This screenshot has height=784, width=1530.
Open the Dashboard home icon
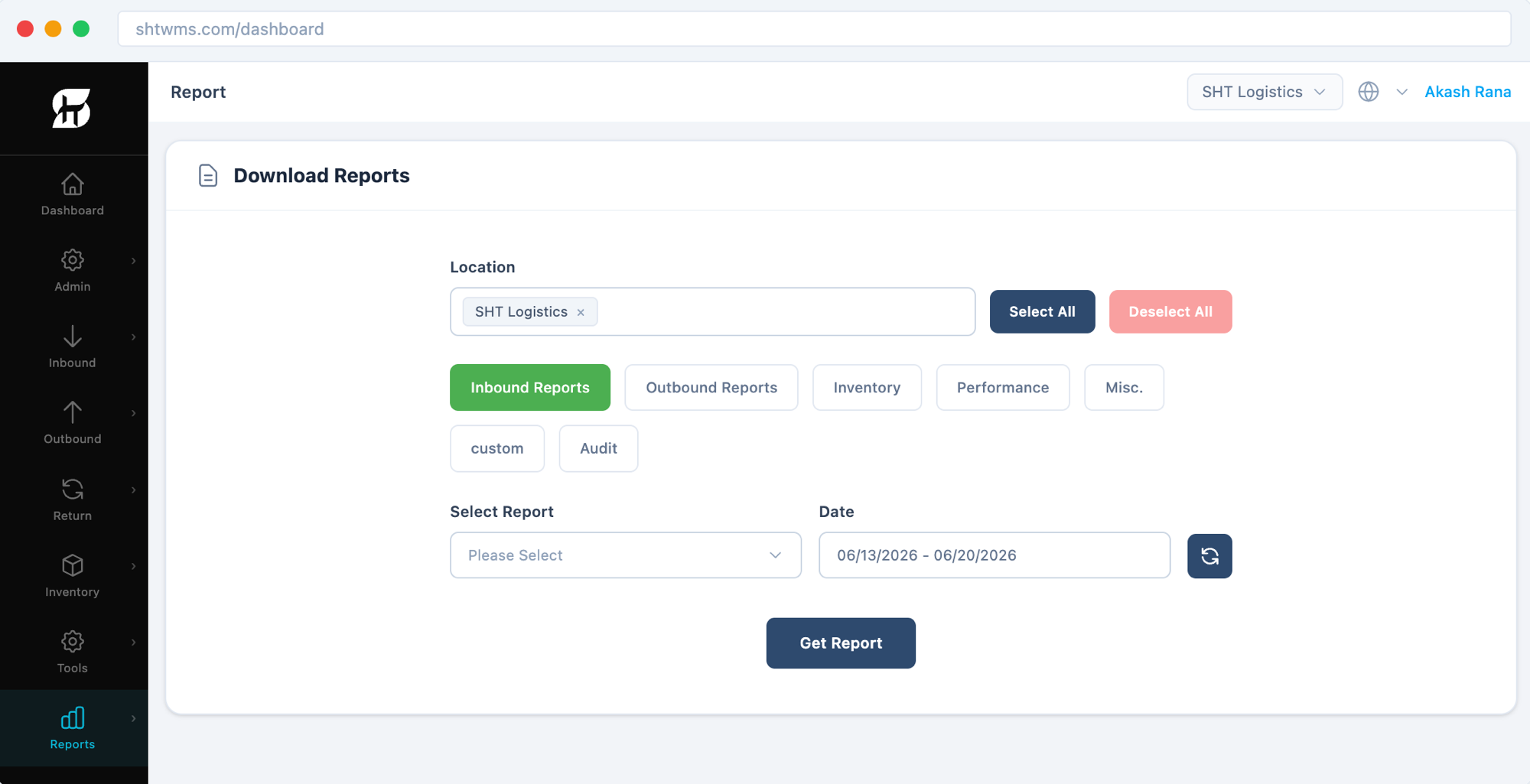73,184
